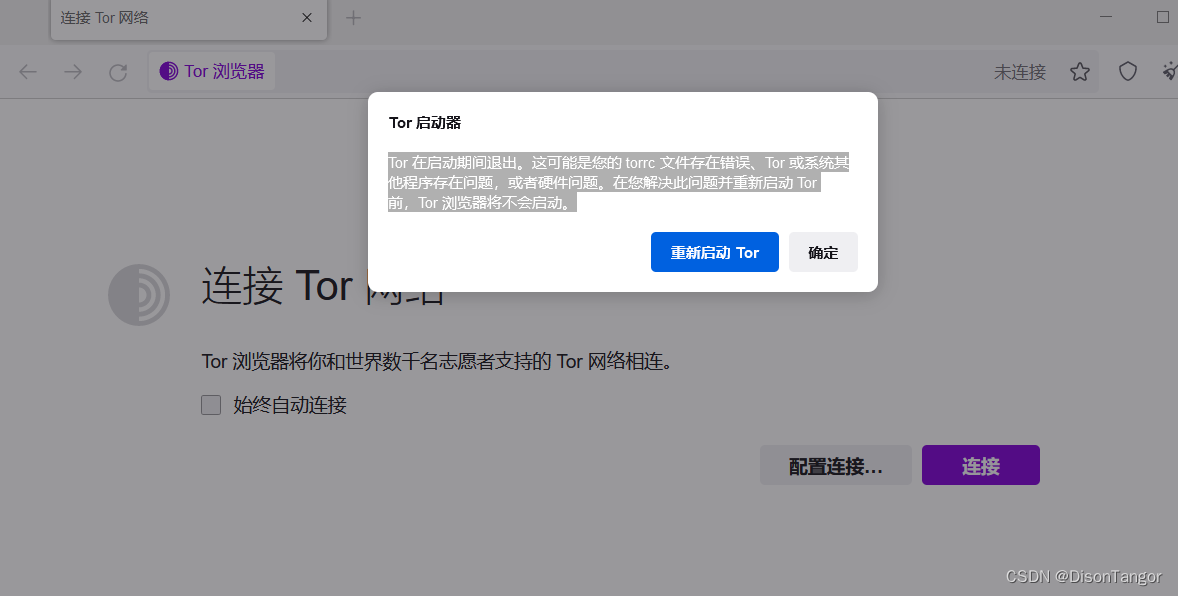Reload the current page
Viewport: 1178px width, 596px height.
point(118,71)
